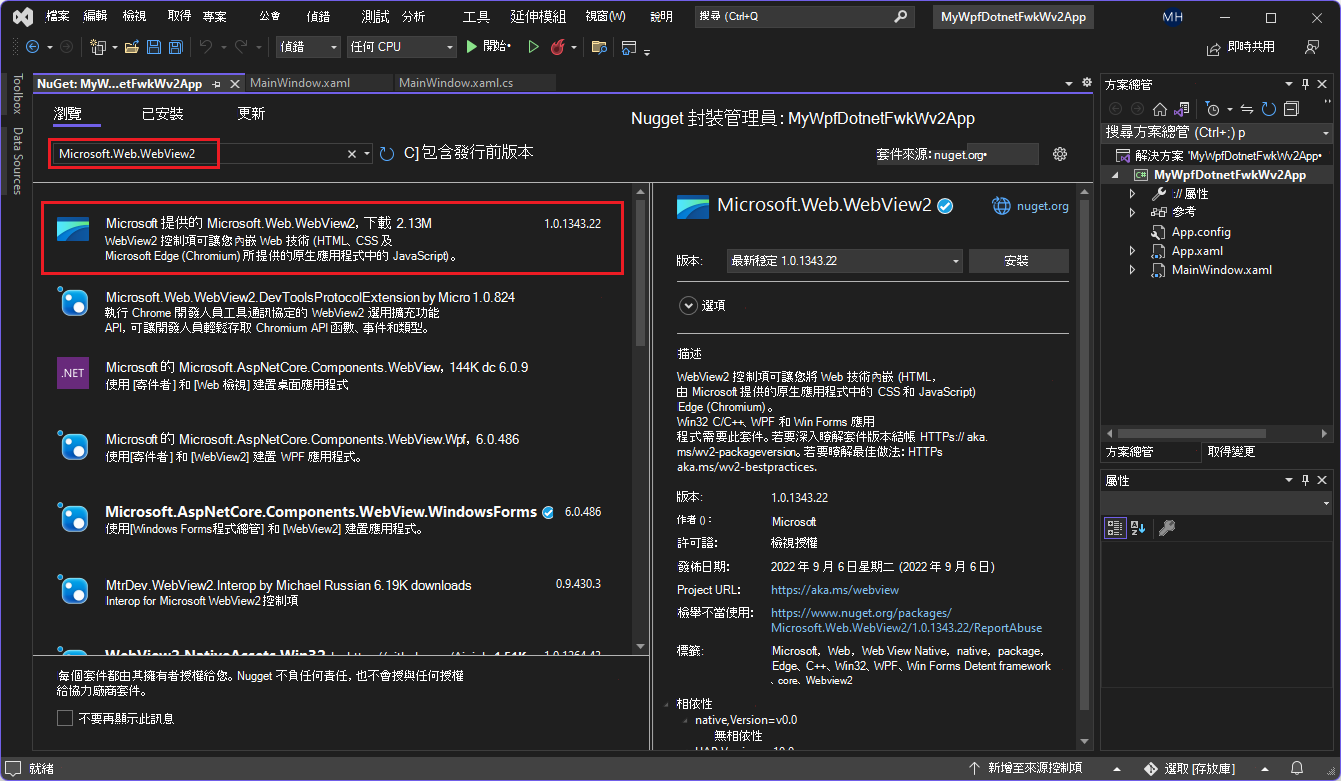Screen dimensions: 1341x781
Task: Open the 套件來源 nuget.org dropdown
Action: [x=985, y=154]
